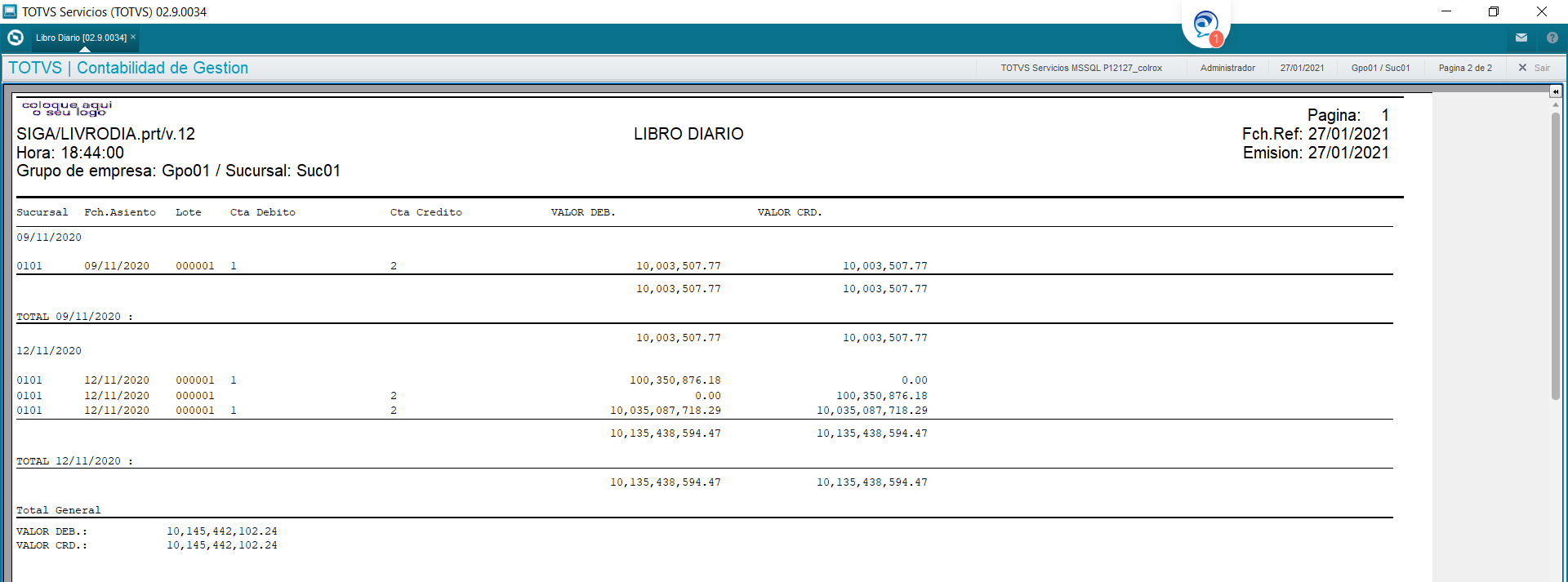Select the Libro Diario [02.9.0034] tab
This screenshot has height=582, width=1568.
[81, 38]
